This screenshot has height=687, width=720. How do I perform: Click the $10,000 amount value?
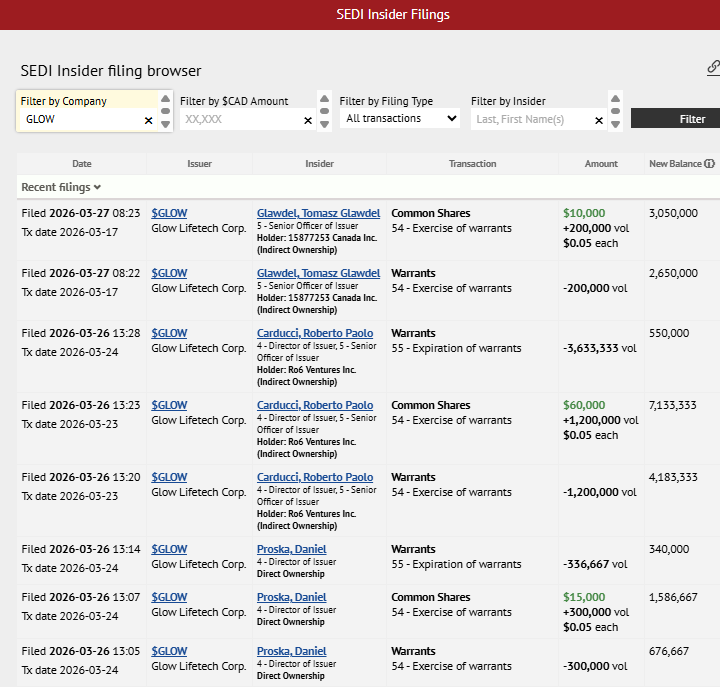584,214
